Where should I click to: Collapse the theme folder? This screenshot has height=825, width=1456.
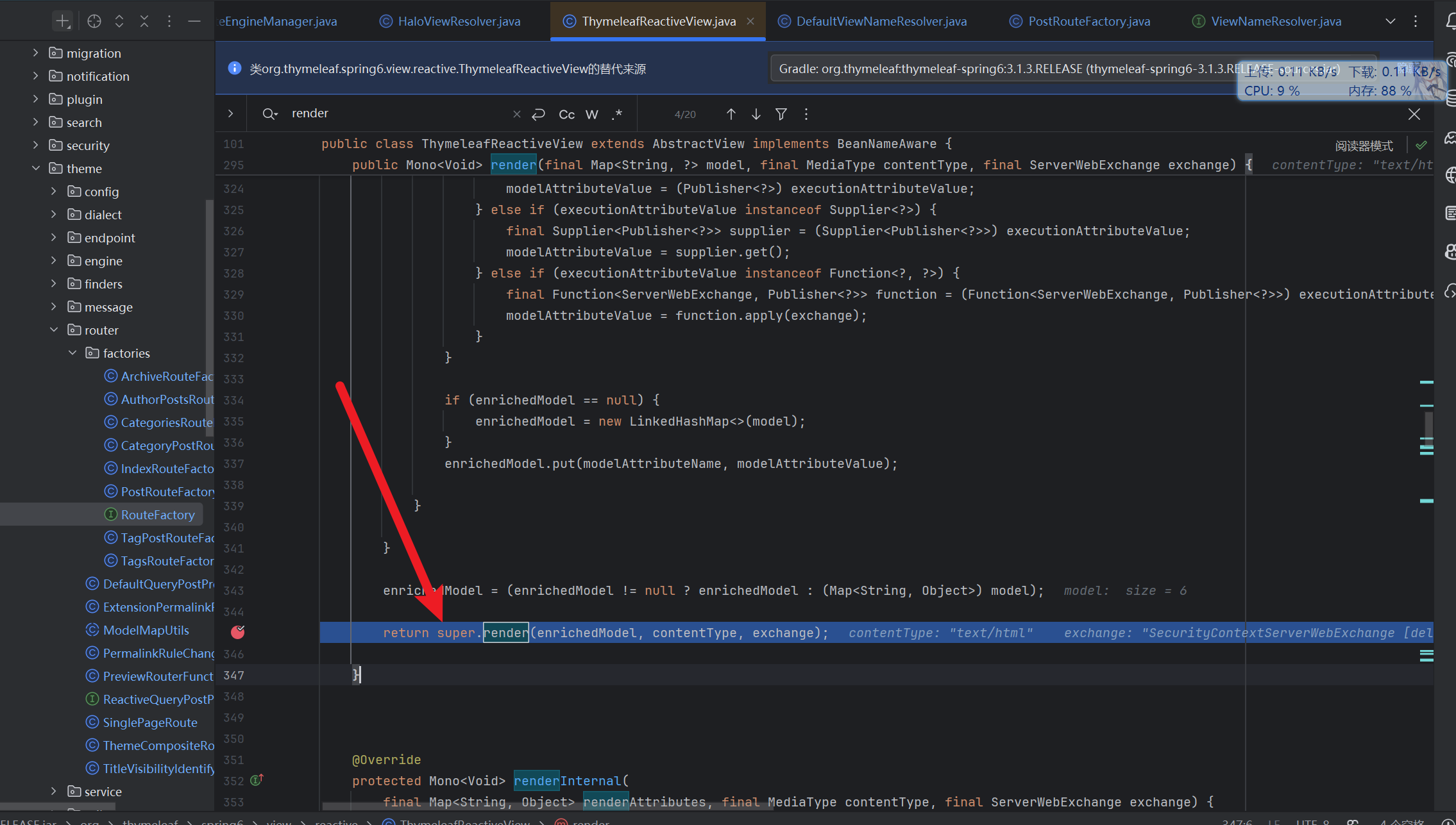36,168
